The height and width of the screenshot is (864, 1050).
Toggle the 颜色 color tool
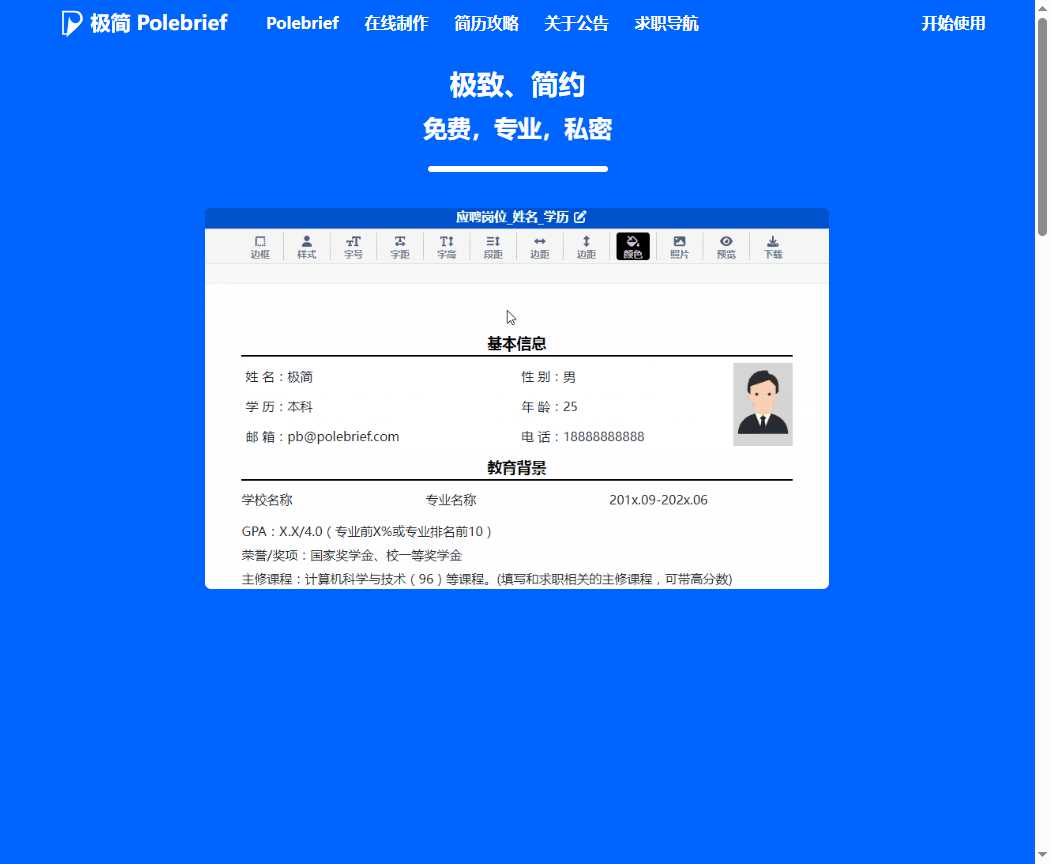click(x=632, y=246)
